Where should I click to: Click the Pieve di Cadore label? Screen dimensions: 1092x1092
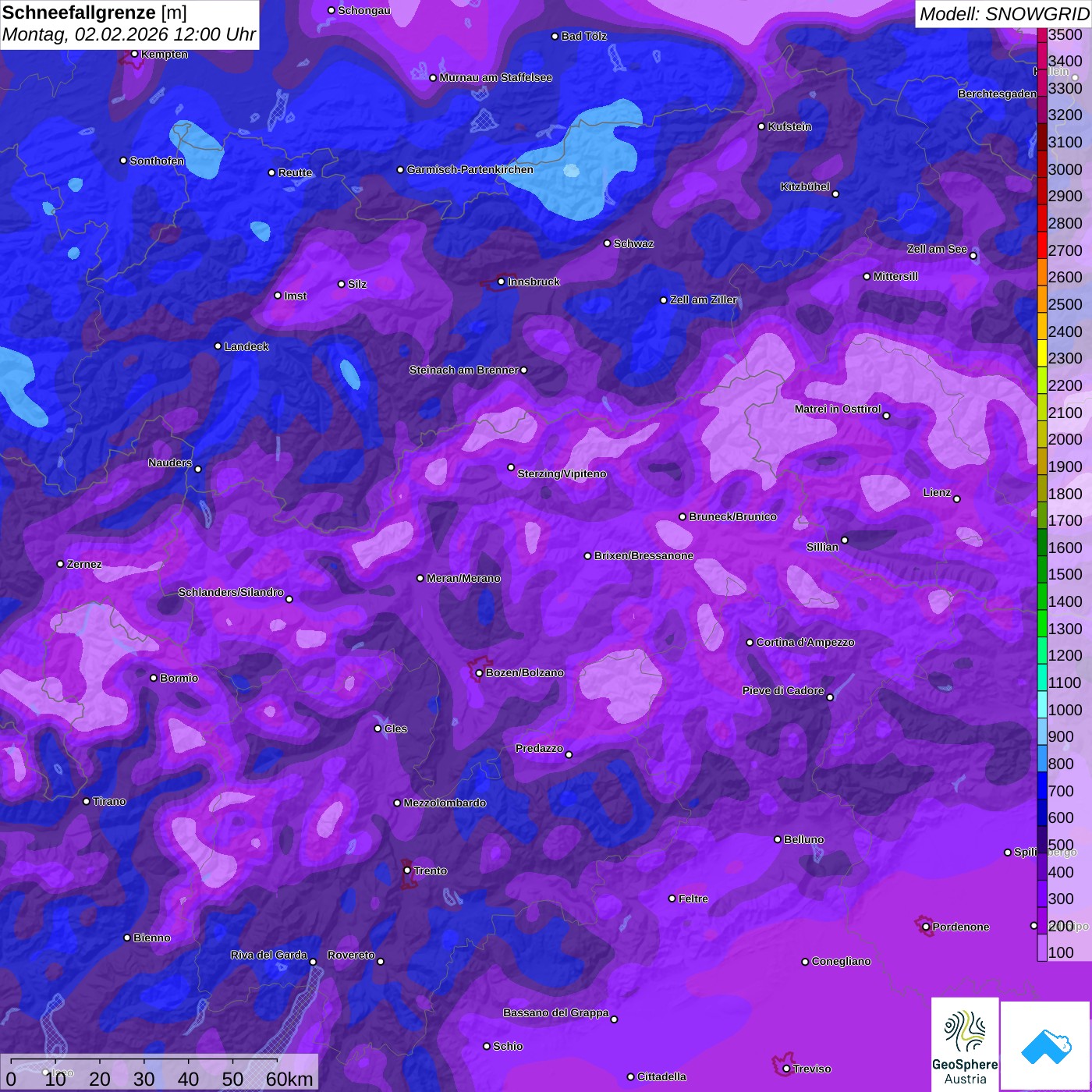pyautogui.click(x=783, y=690)
